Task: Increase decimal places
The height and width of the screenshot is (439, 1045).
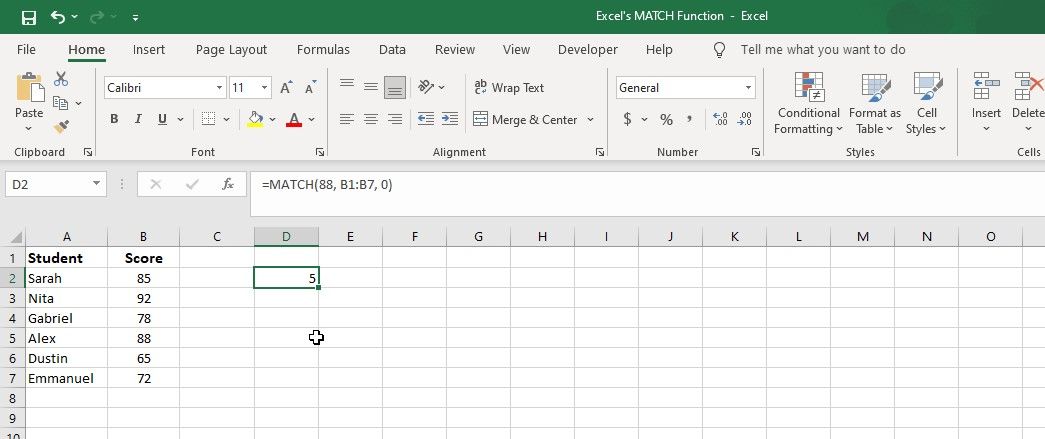Action: [x=720, y=119]
